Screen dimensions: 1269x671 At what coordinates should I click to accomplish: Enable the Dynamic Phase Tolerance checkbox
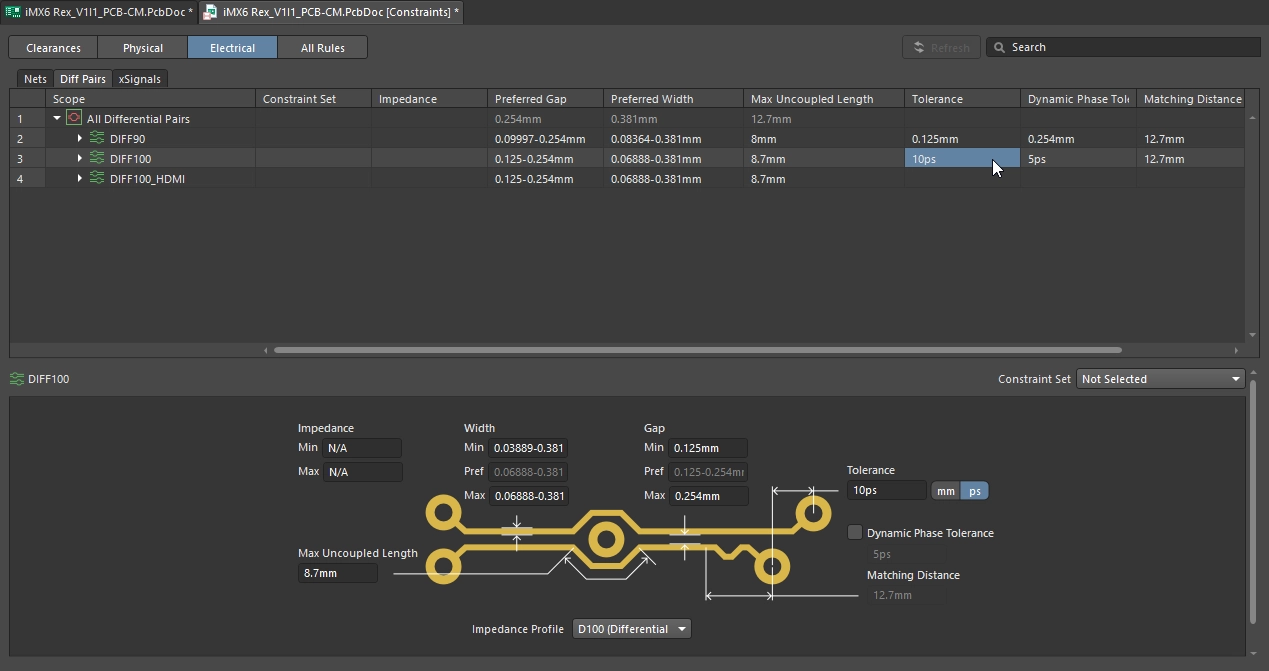pos(855,533)
